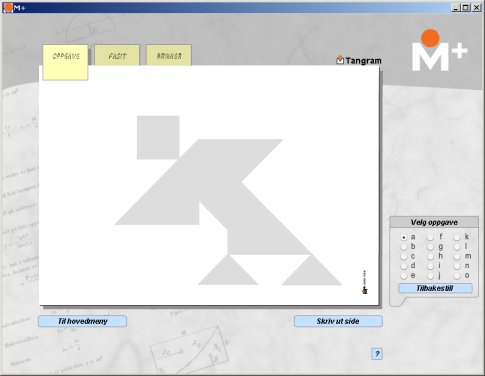
Task: Select task m radio button
Action: (x=457, y=257)
